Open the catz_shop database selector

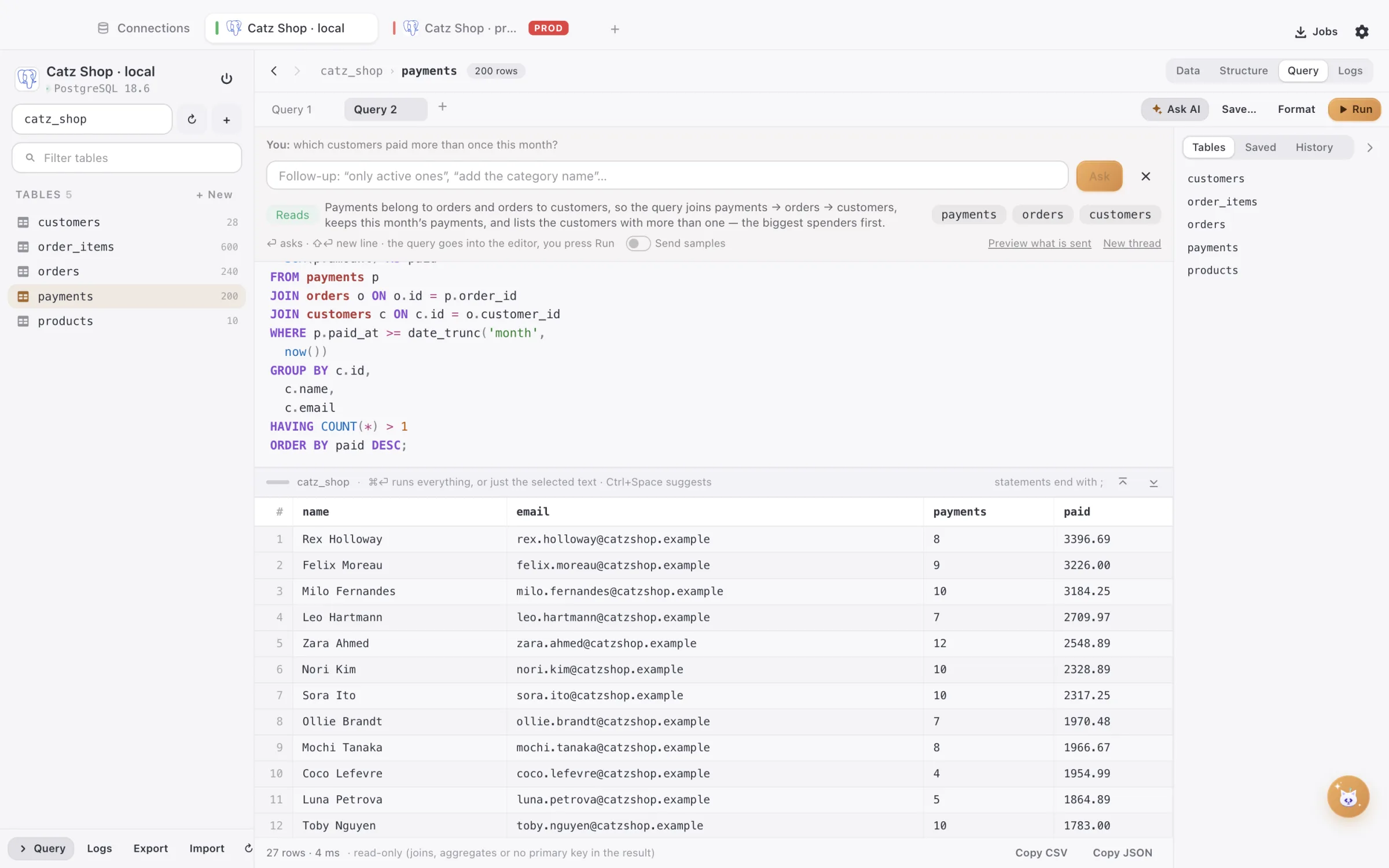(x=92, y=119)
